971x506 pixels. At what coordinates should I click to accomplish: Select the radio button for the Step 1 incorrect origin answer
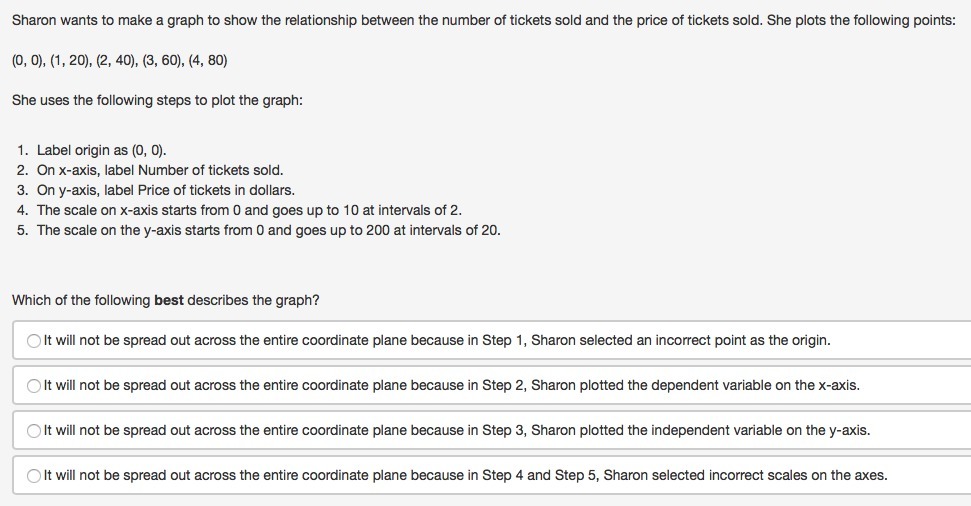click(33, 341)
